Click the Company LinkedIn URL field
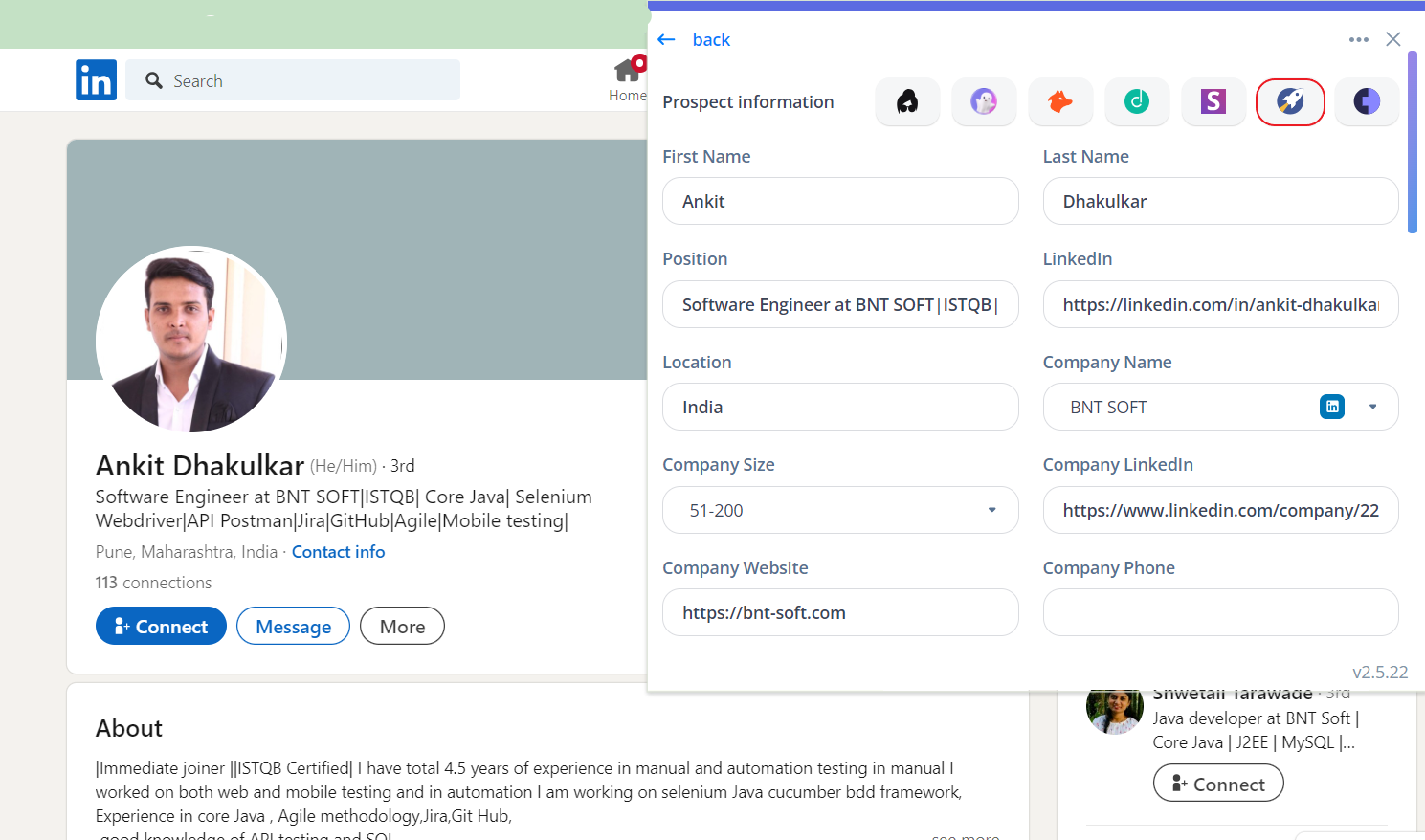1425x840 pixels. (1220, 510)
